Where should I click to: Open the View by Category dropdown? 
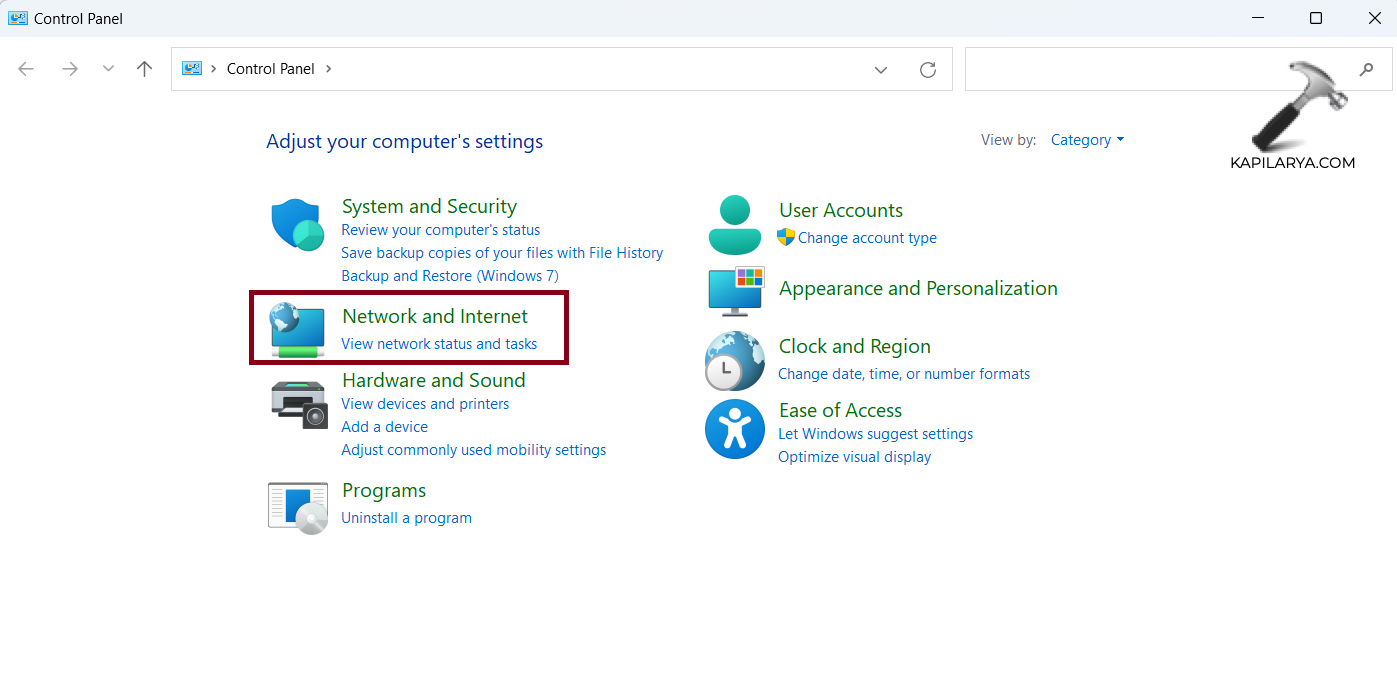click(x=1087, y=140)
